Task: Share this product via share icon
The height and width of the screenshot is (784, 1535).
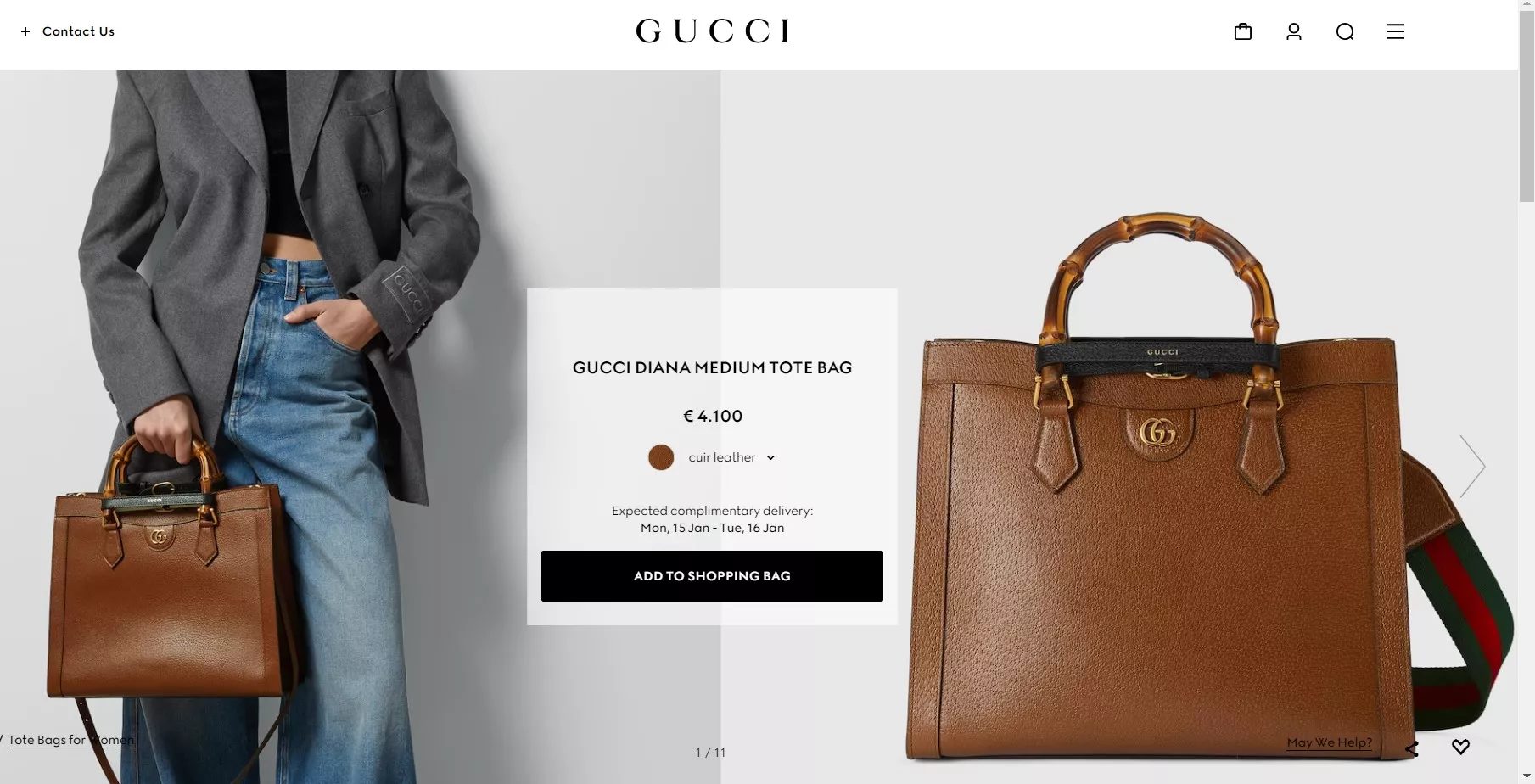Action: coord(1411,748)
